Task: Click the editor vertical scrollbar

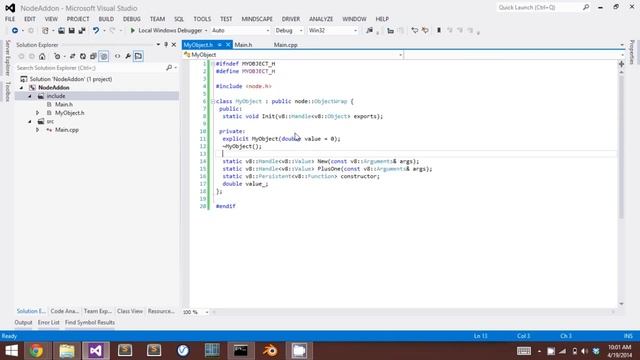Action: click(621, 188)
